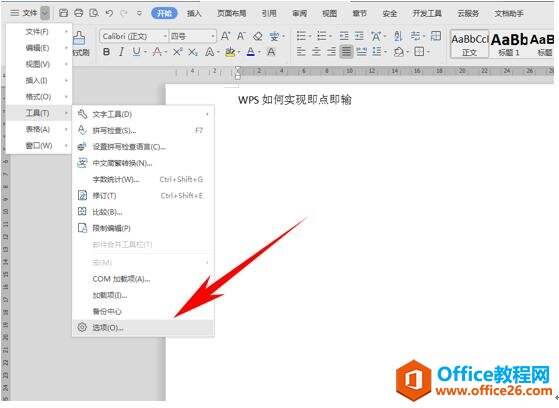The image size is (559, 408).
Task: Click the document title text line
Action: coord(295,100)
